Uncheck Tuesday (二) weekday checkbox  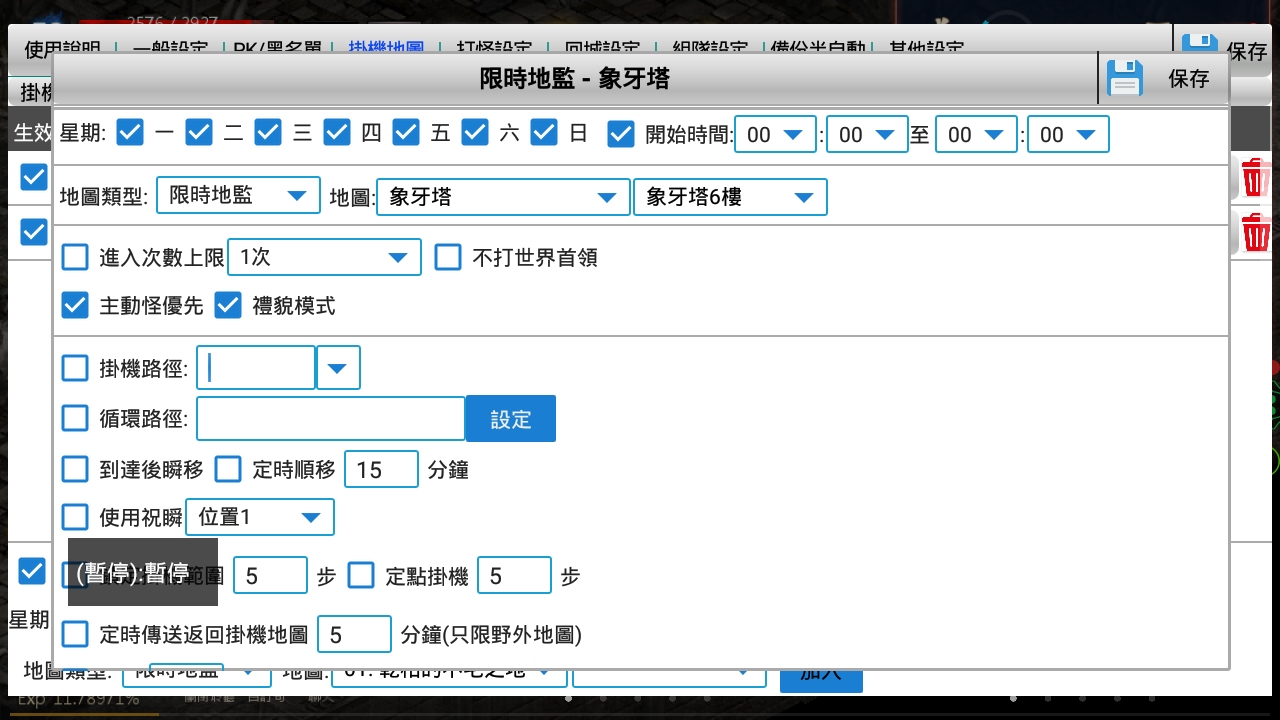[x=199, y=132]
